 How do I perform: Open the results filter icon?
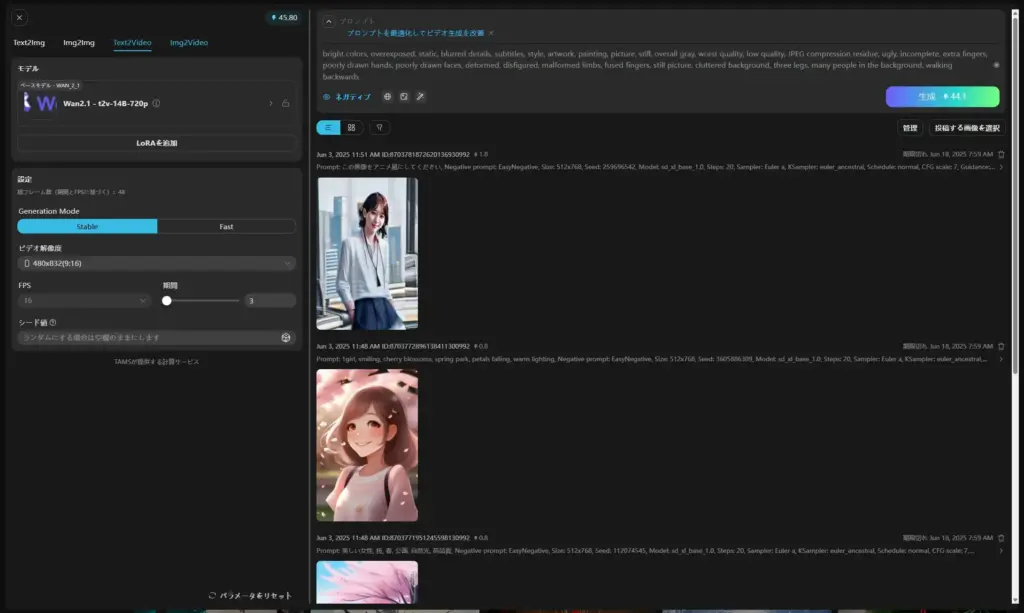click(x=379, y=128)
